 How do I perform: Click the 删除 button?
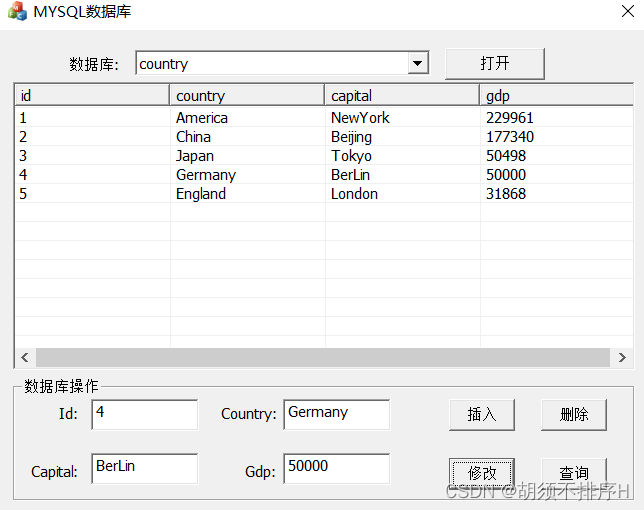(x=574, y=414)
